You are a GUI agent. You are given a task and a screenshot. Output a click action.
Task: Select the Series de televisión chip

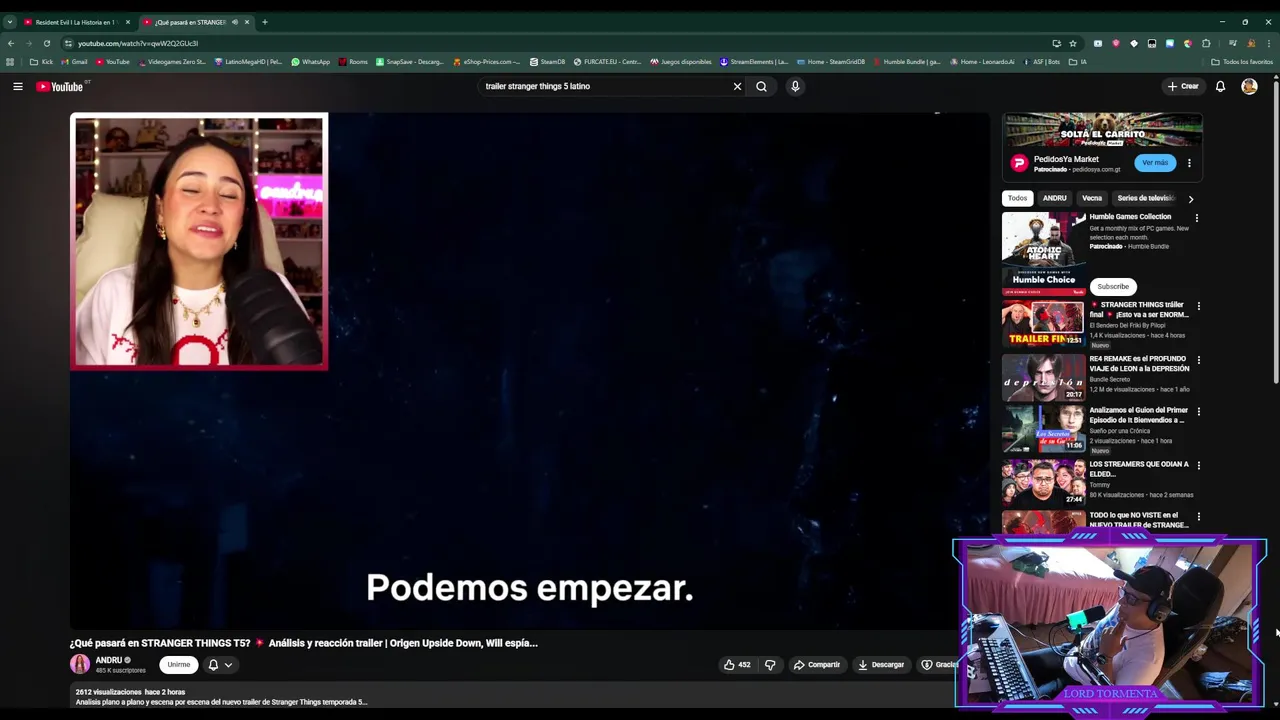(x=1145, y=198)
